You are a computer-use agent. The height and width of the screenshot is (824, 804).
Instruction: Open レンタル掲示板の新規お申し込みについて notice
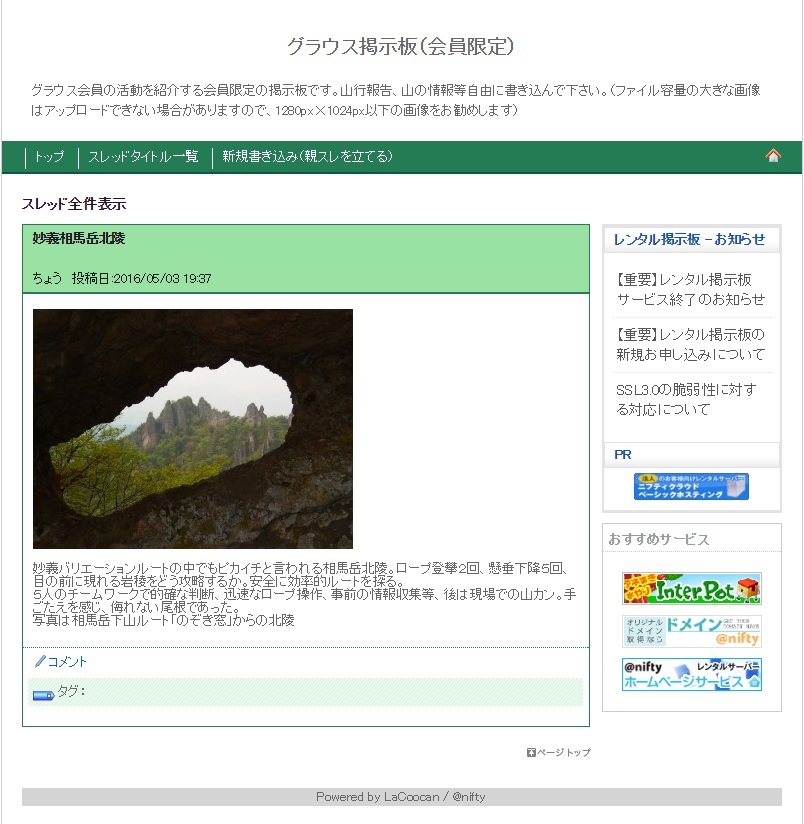[690, 345]
